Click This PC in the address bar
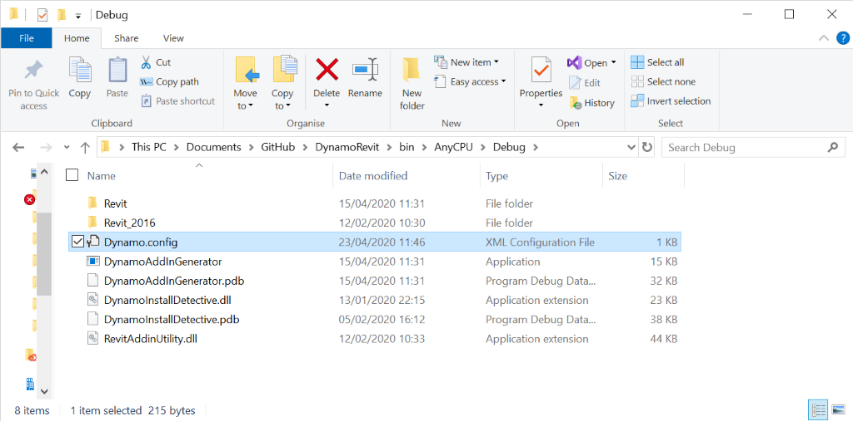 click(x=149, y=147)
